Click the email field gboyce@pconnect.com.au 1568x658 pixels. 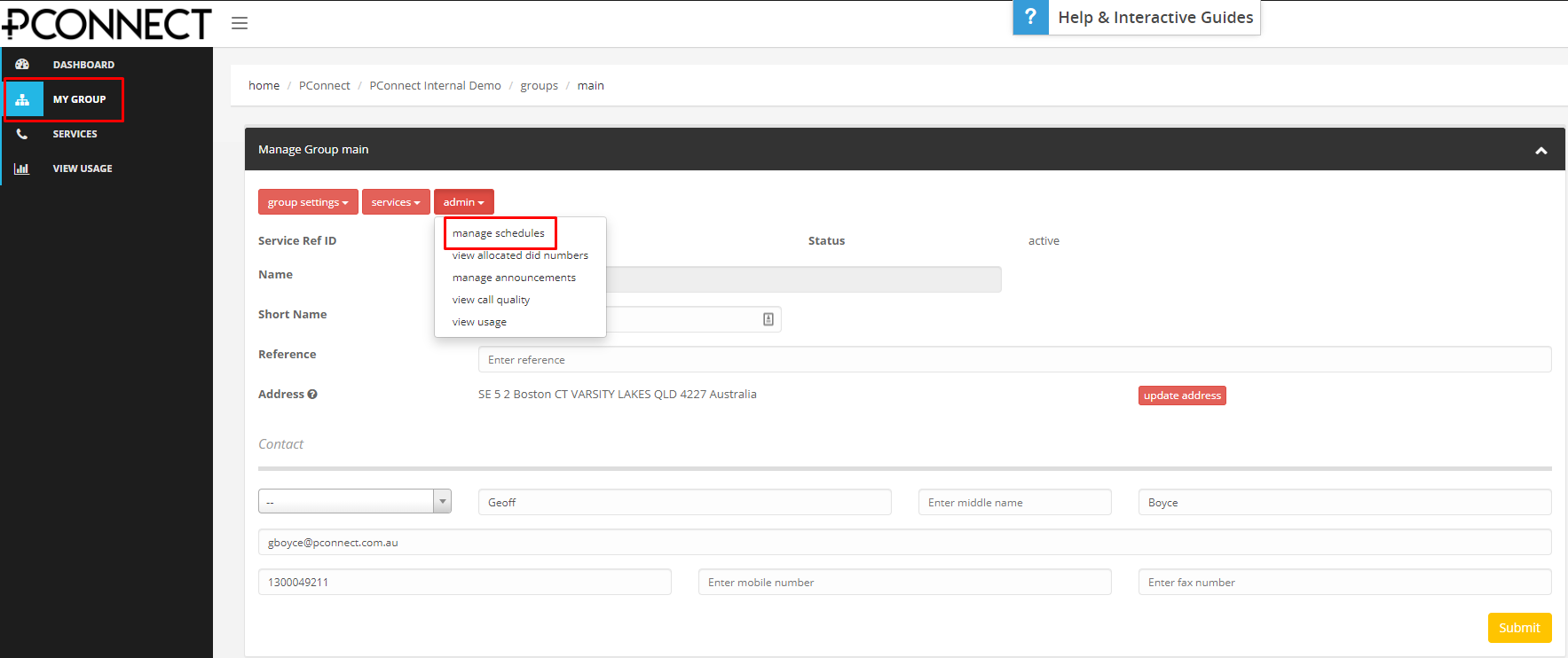click(x=904, y=542)
